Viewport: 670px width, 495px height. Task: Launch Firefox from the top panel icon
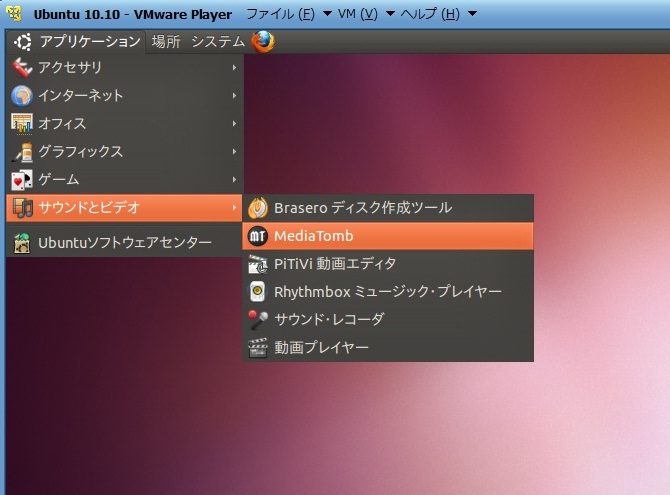click(x=263, y=41)
